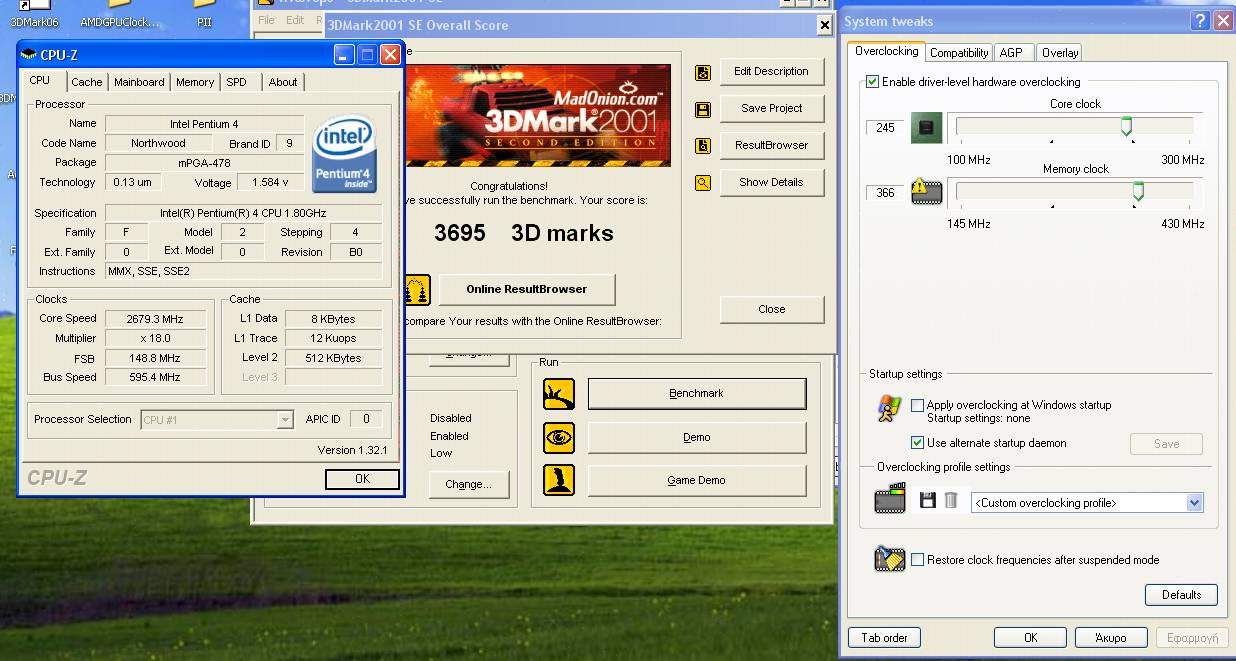Switch to the Mainboard tab in CPU-Z
The height and width of the screenshot is (661, 1236).
tap(139, 82)
